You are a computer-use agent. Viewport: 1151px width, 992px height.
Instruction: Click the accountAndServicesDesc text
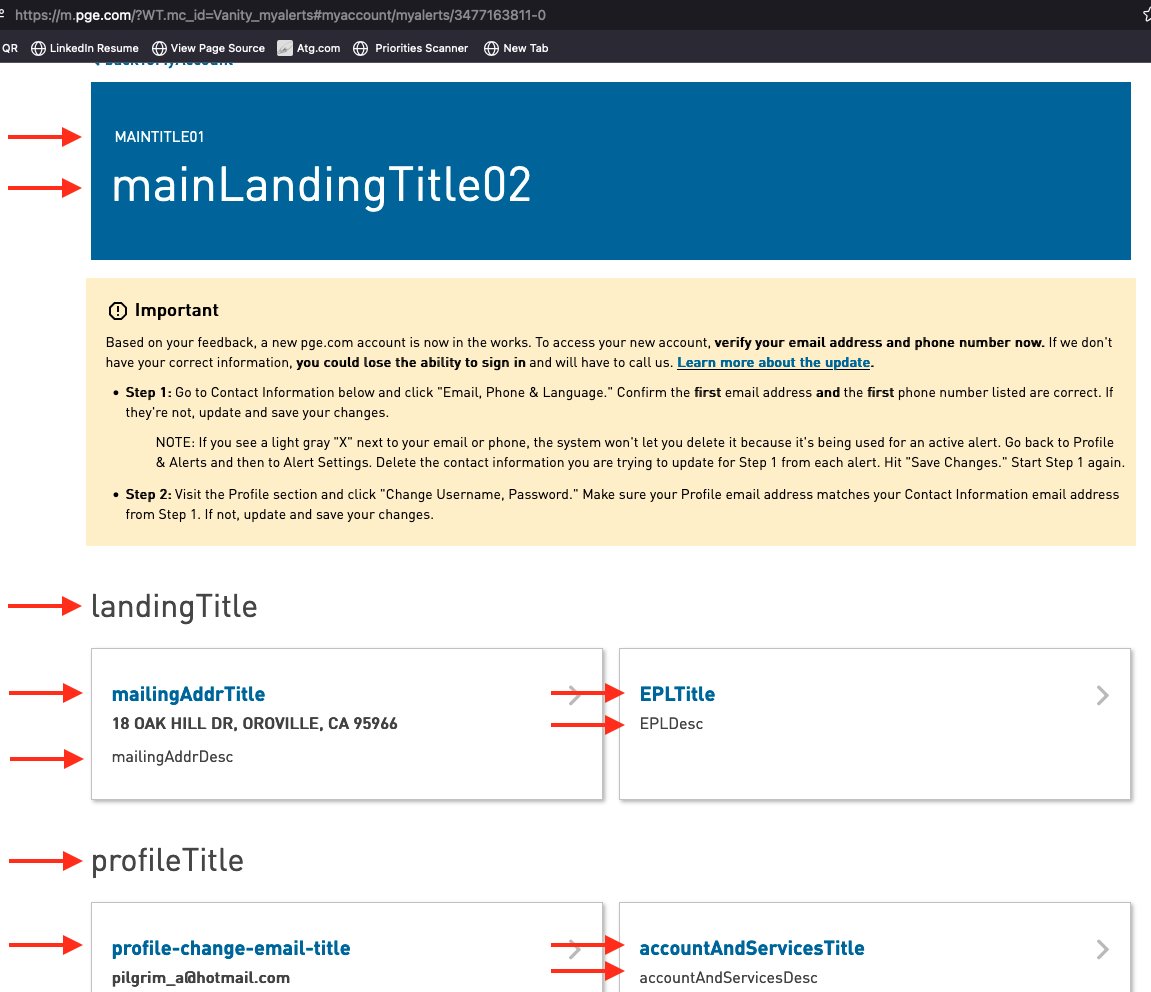coord(728,978)
